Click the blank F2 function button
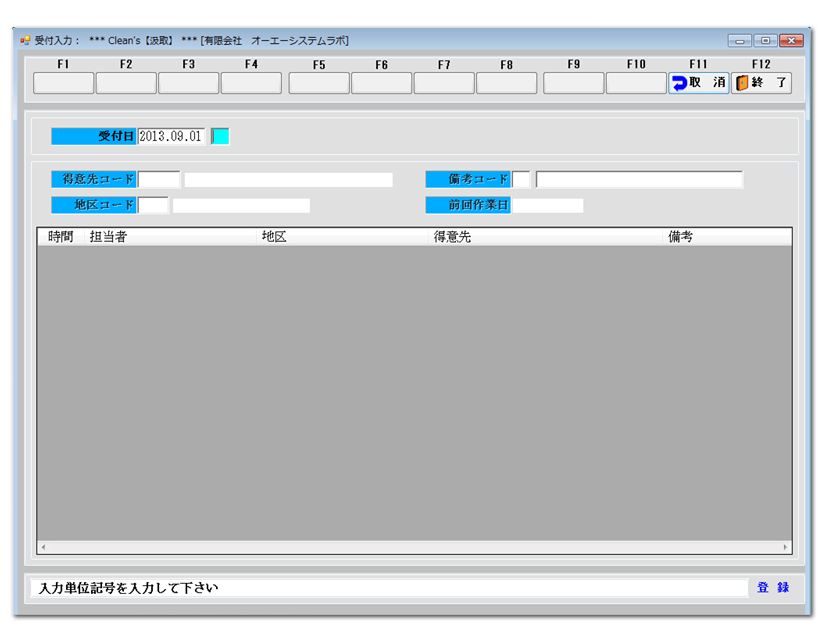Viewport: 820px width, 640px height. click(126, 83)
